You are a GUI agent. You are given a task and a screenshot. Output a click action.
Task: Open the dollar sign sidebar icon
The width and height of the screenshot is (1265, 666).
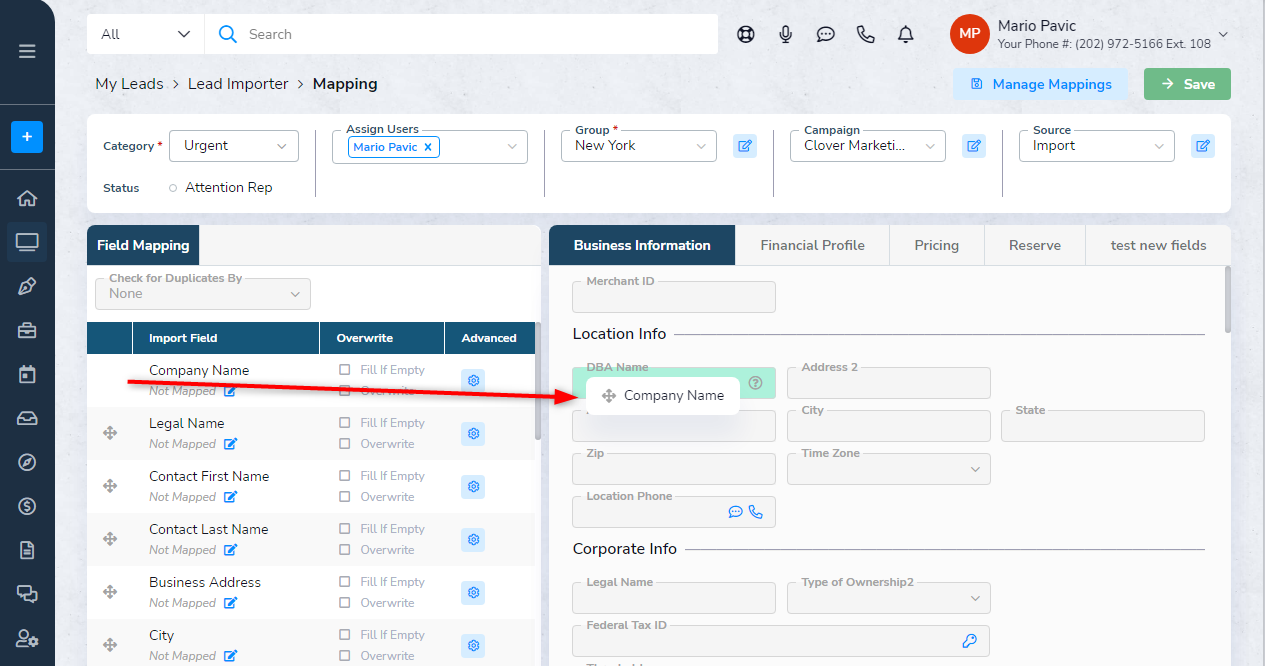(27, 506)
